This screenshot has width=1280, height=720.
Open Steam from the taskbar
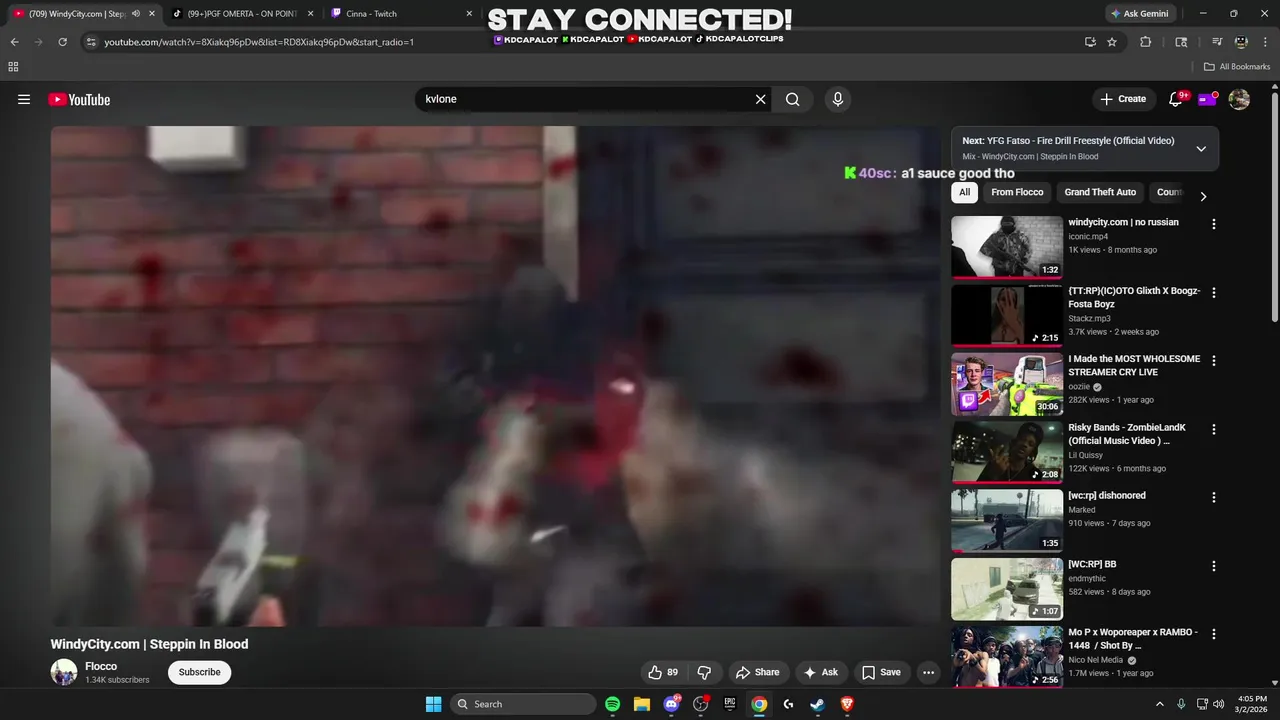[817, 704]
